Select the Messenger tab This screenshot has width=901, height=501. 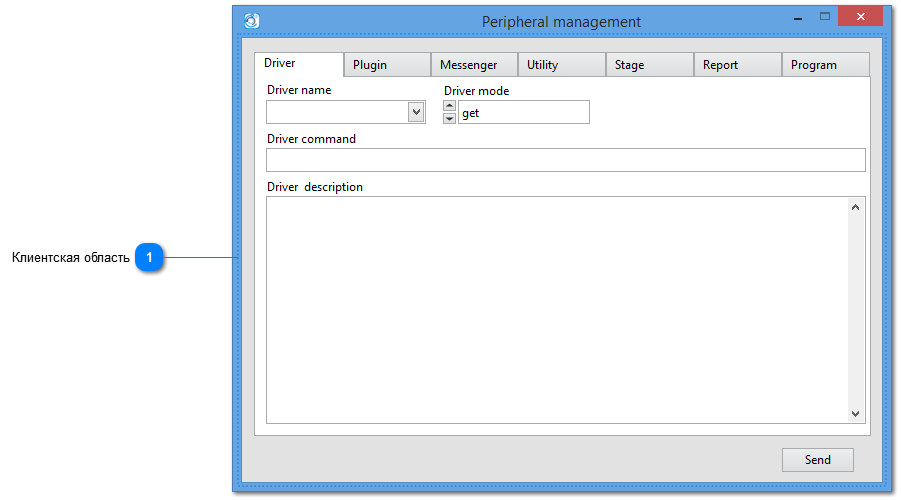point(474,65)
